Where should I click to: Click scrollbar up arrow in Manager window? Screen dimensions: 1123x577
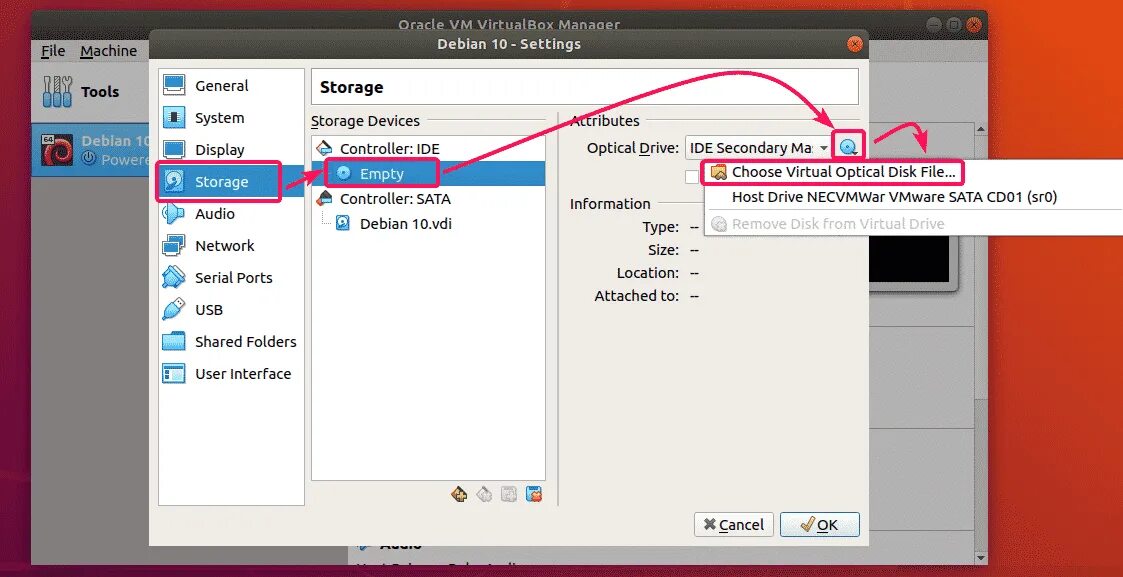tap(980, 129)
